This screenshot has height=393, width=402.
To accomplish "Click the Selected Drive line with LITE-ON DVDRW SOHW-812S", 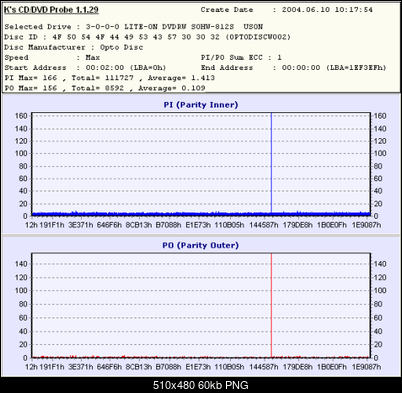I will 133,27.
